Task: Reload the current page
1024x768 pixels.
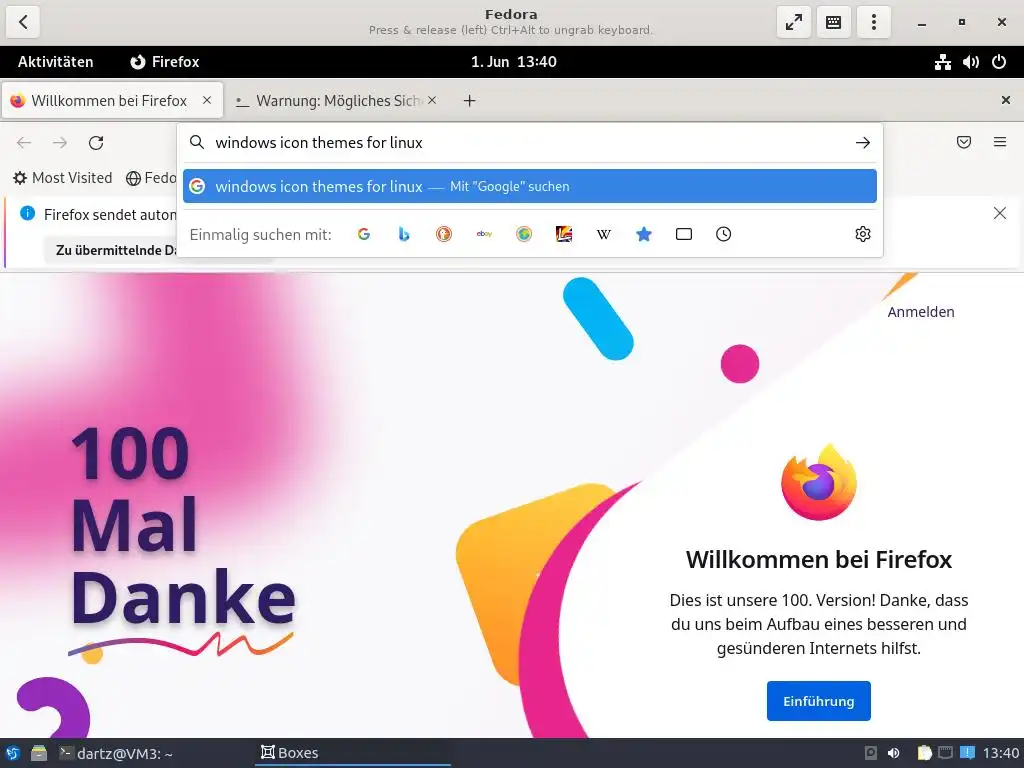Action: click(96, 142)
